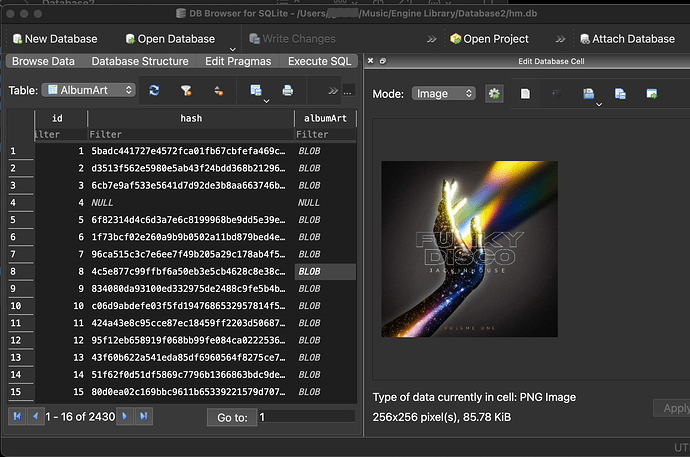Click the Go to record number field
Viewport: 690px width, 457px height.
tap(307, 417)
